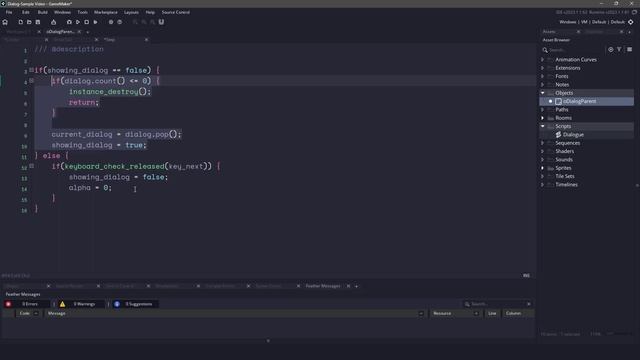Image resolution: width=640 pixels, height=360 pixels.
Task: Click the oDialogParent object icon
Action: coord(558,101)
